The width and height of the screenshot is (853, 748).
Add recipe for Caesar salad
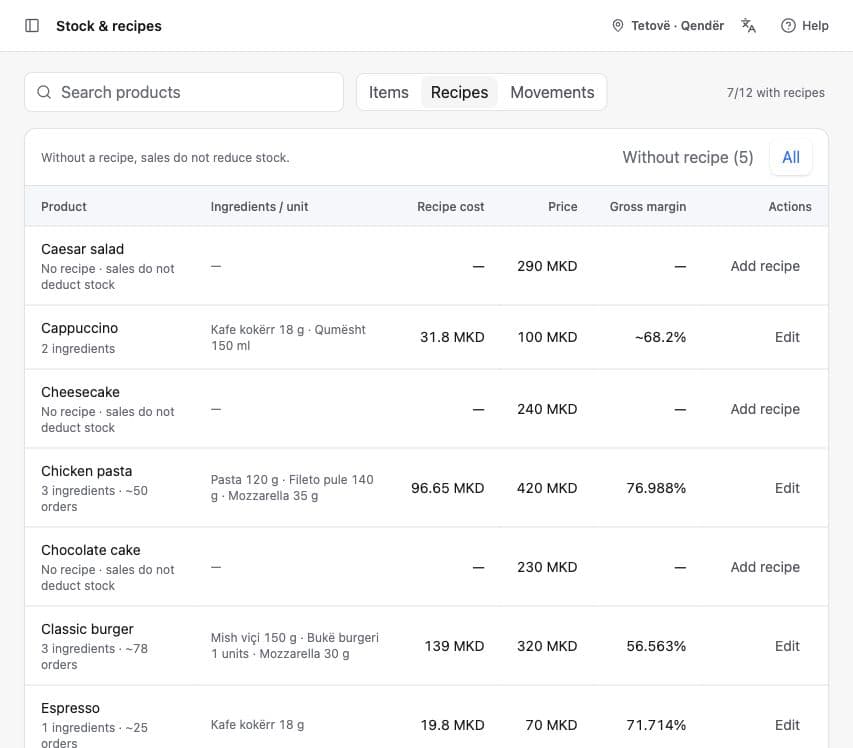point(765,266)
